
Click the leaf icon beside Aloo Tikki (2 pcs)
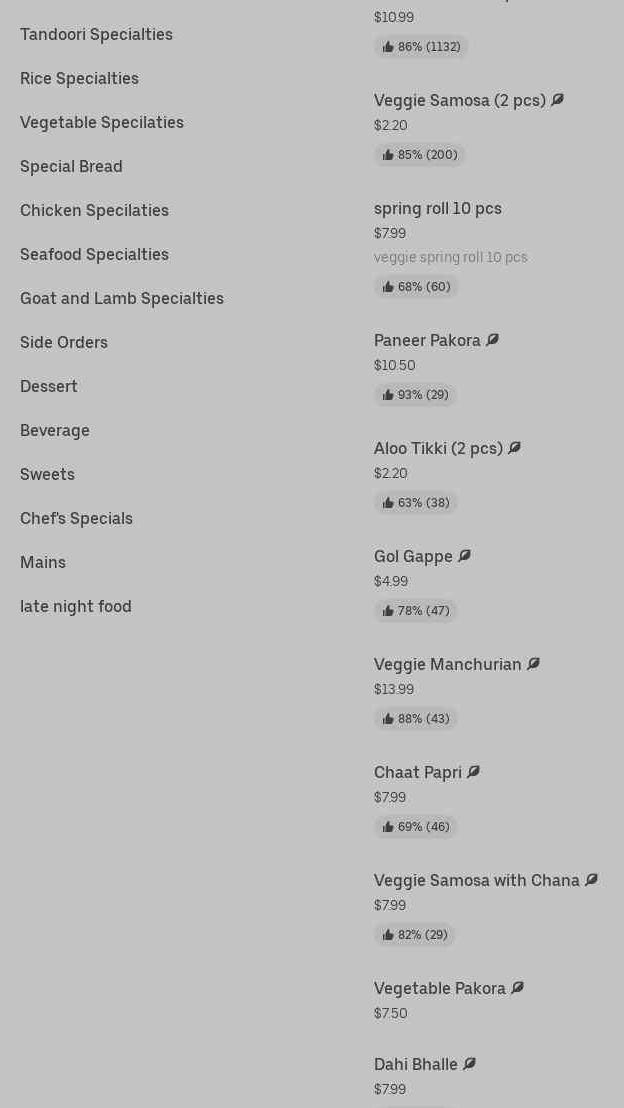(x=514, y=448)
